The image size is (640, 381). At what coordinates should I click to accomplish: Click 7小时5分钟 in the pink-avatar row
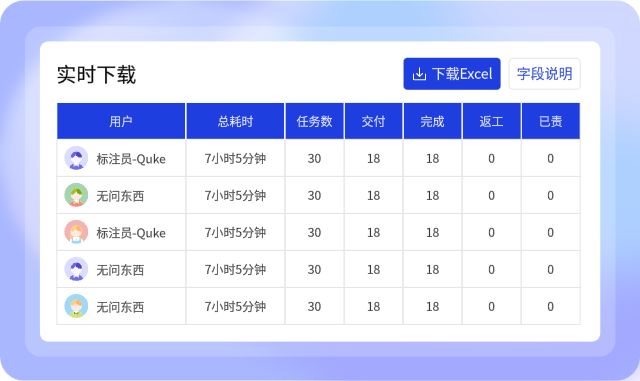click(235, 232)
